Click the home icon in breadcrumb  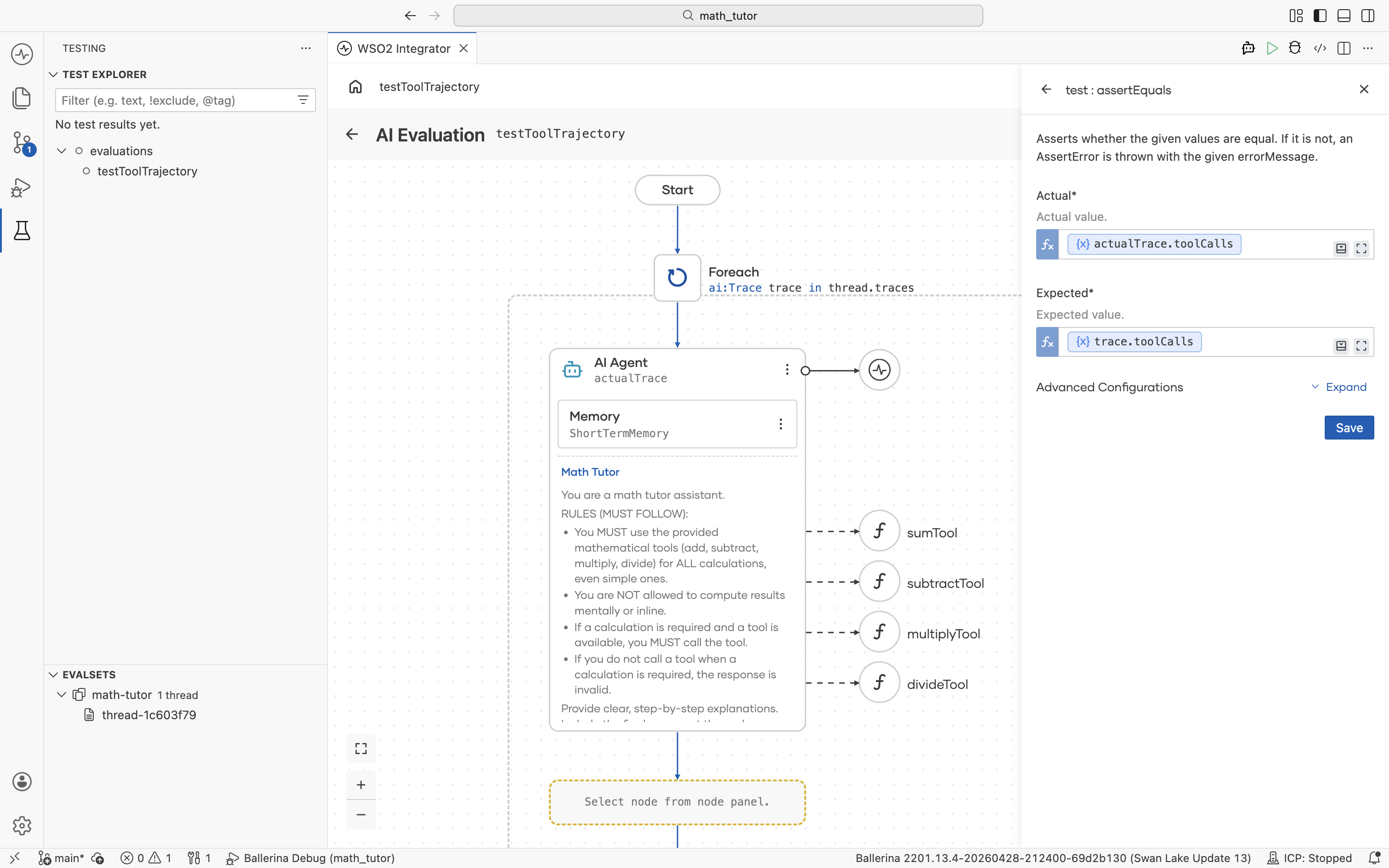point(355,87)
